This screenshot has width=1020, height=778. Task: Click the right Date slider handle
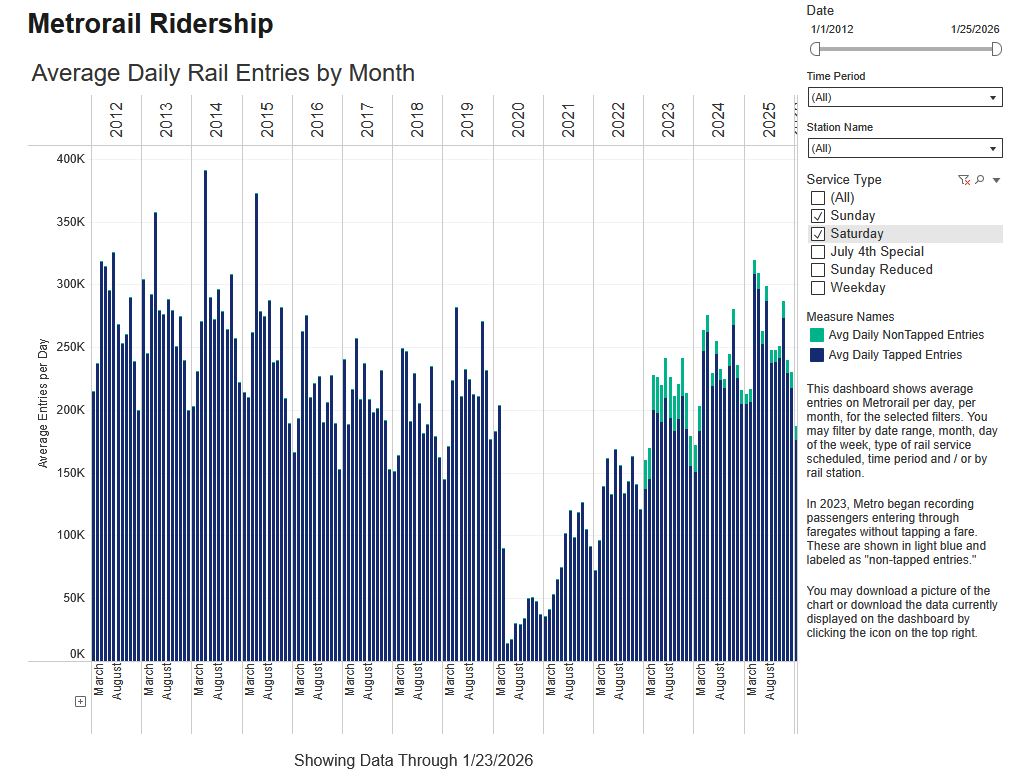click(997, 49)
